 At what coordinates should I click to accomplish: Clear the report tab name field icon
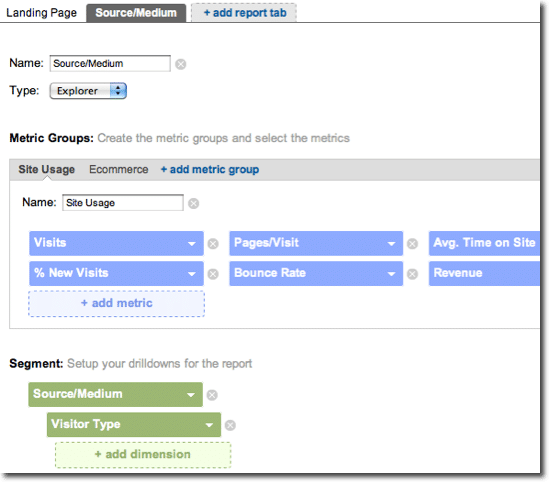(181, 64)
